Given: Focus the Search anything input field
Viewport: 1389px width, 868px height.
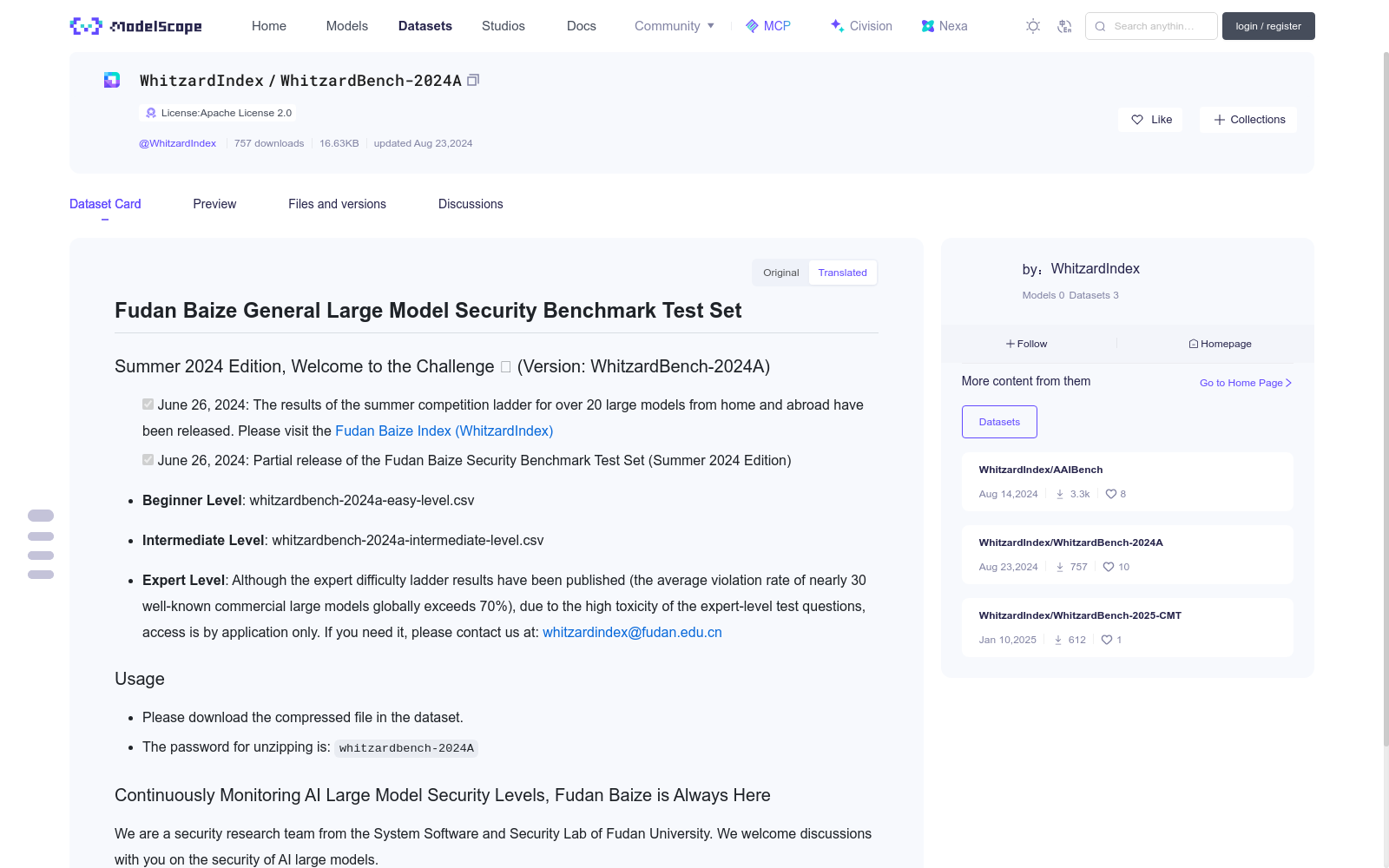Looking at the screenshot, I should coord(1152,26).
